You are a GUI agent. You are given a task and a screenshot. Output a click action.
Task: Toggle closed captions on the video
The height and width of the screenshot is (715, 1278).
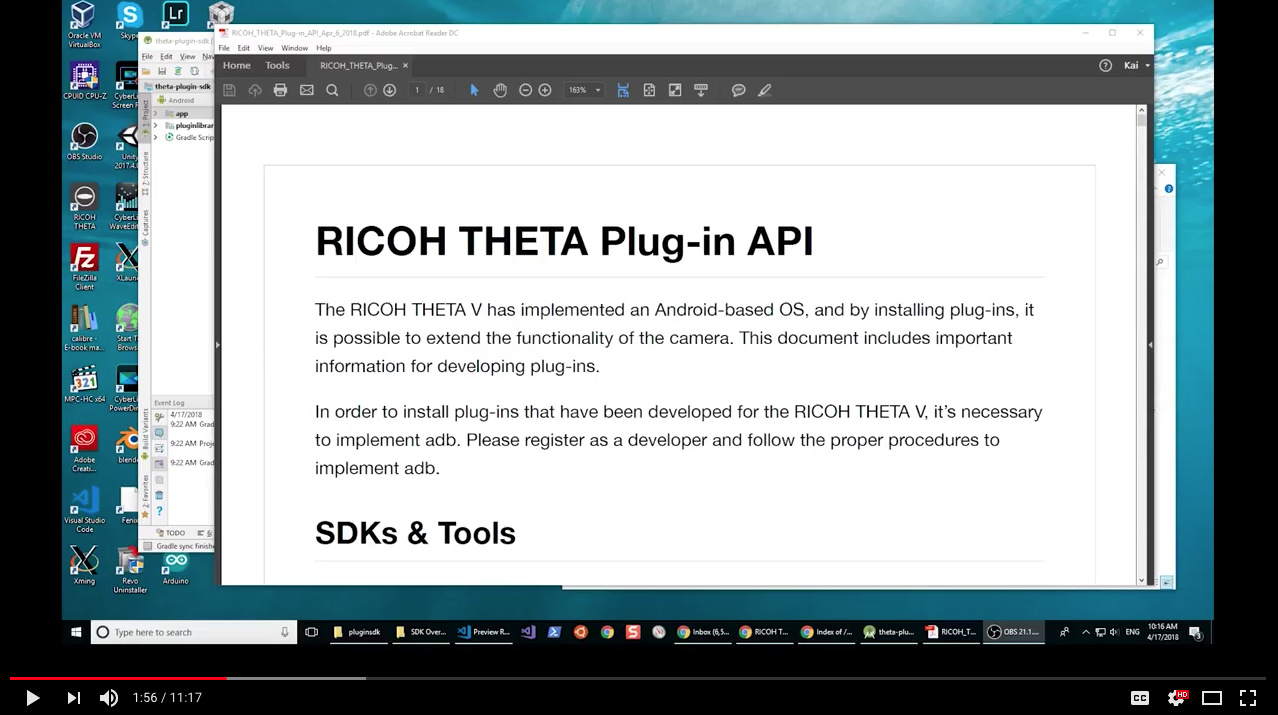(1139, 698)
